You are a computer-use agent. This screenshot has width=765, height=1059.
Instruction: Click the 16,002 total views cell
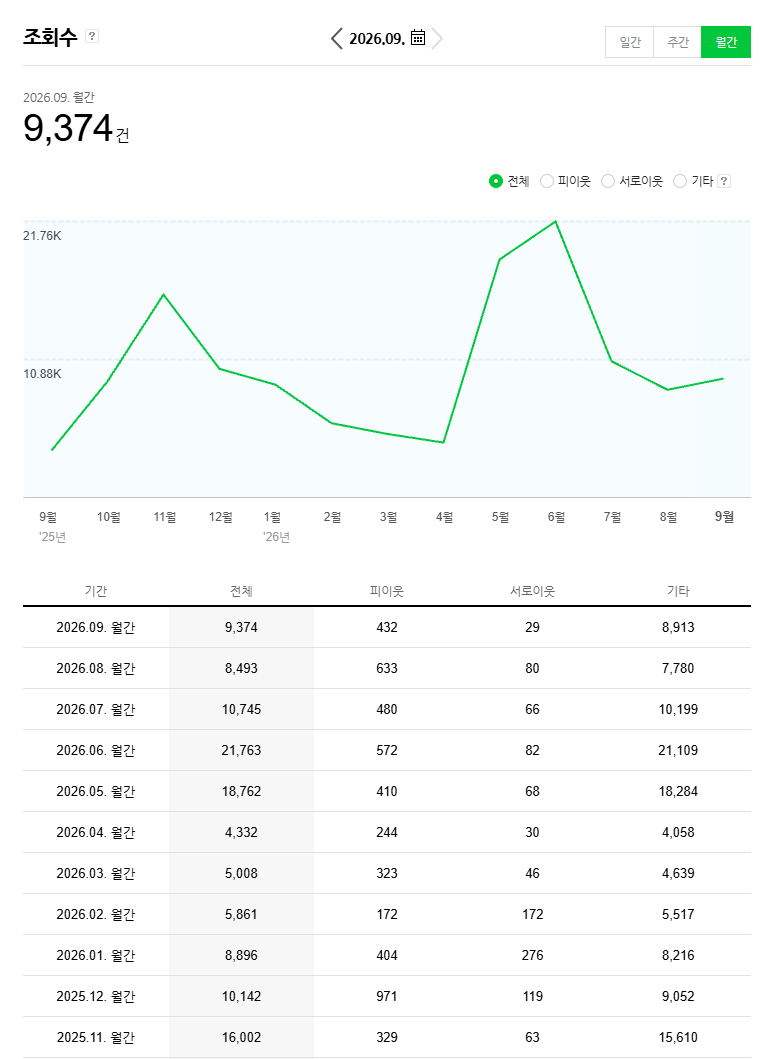pos(241,1037)
